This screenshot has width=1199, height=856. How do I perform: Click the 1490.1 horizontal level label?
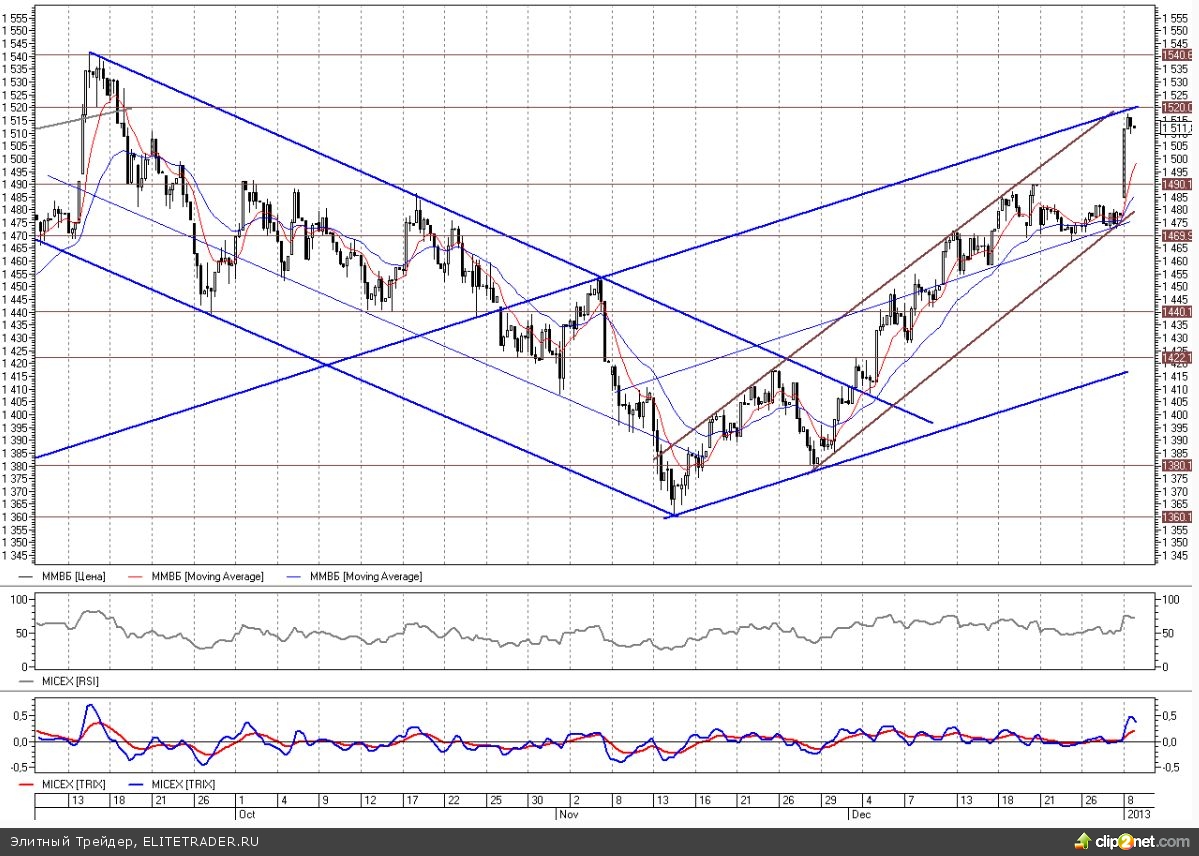[x=1175, y=185]
